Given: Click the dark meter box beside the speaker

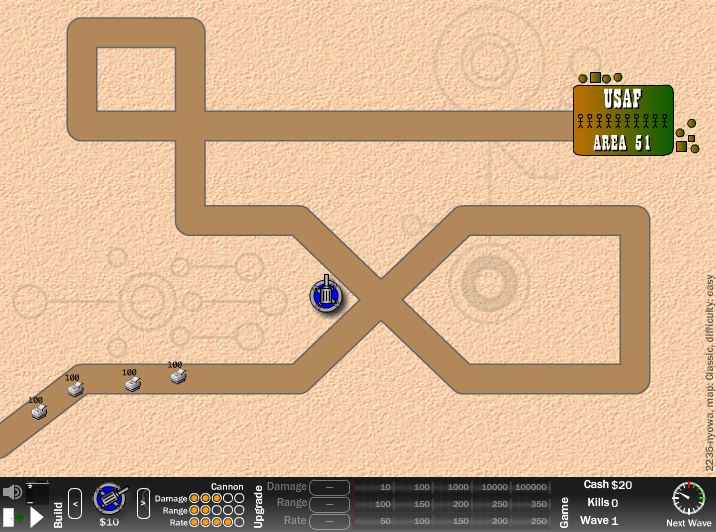Looking at the screenshot, I should coord(37,492).
